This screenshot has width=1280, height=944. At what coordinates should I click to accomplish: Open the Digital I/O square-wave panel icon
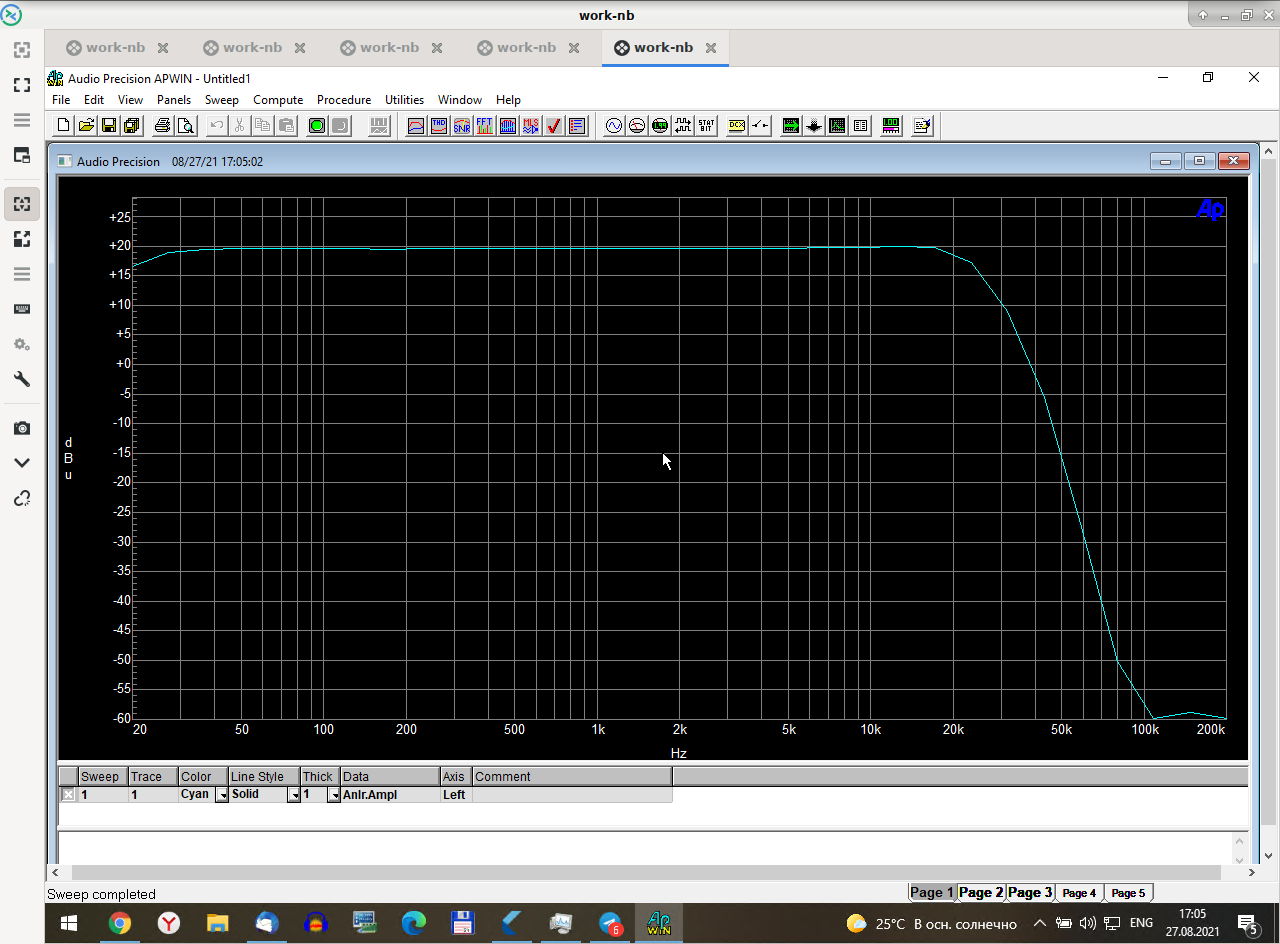683,125
